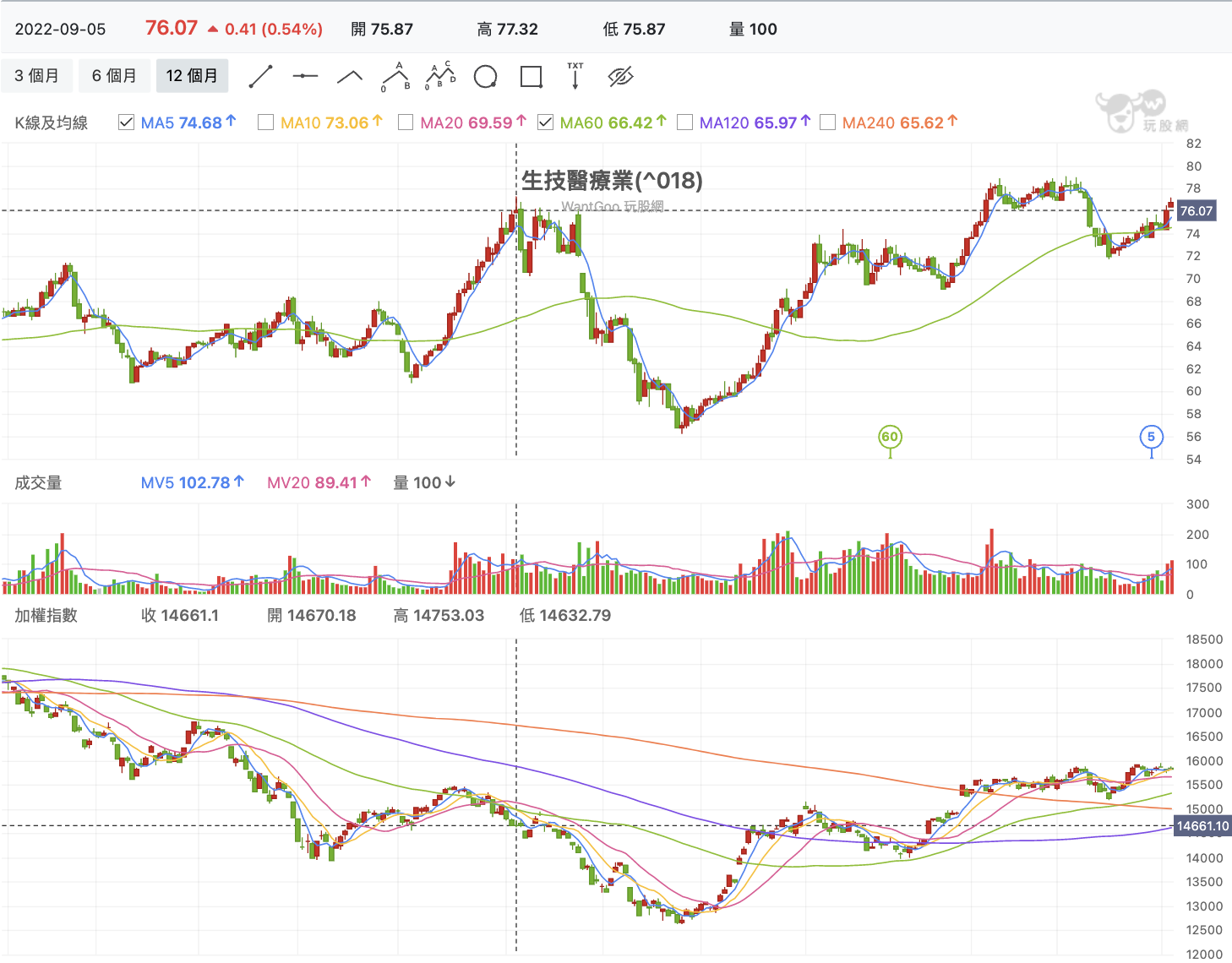Click the MA10 73.06 value label

click(331, 122)
